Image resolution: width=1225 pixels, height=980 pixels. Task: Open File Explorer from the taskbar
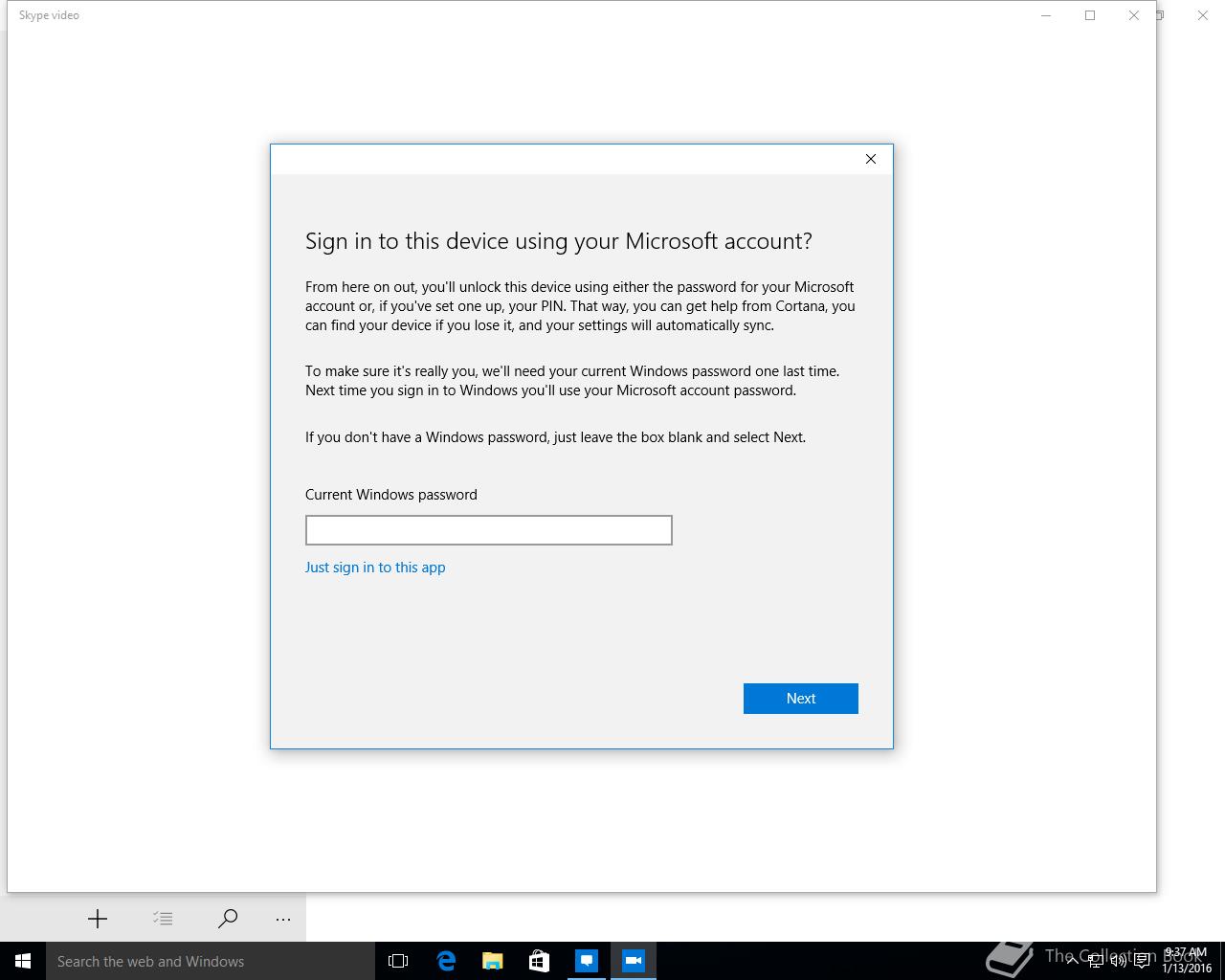tap(493, 961)
